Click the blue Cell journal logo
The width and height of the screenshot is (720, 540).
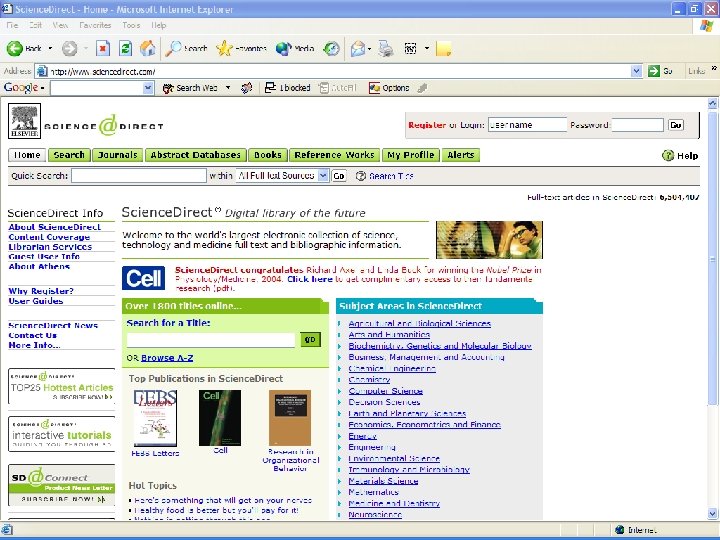tap(144, 278)
